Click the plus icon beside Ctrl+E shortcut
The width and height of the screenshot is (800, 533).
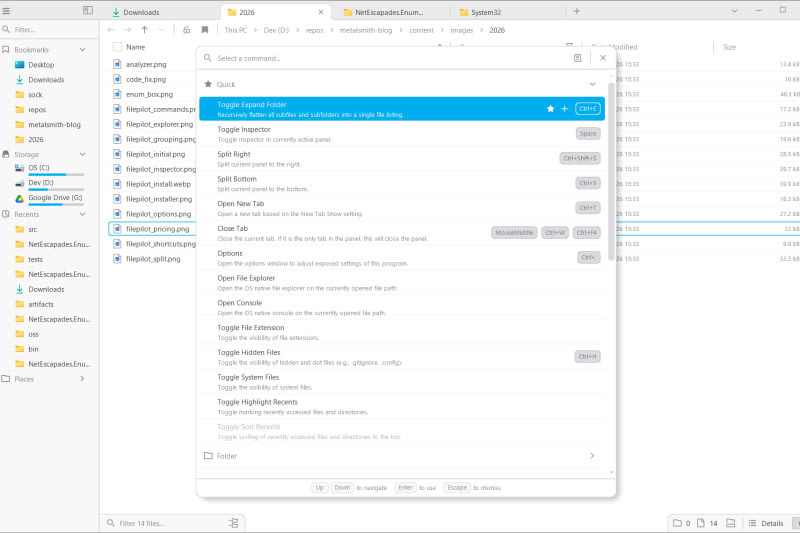pos(564,108)
